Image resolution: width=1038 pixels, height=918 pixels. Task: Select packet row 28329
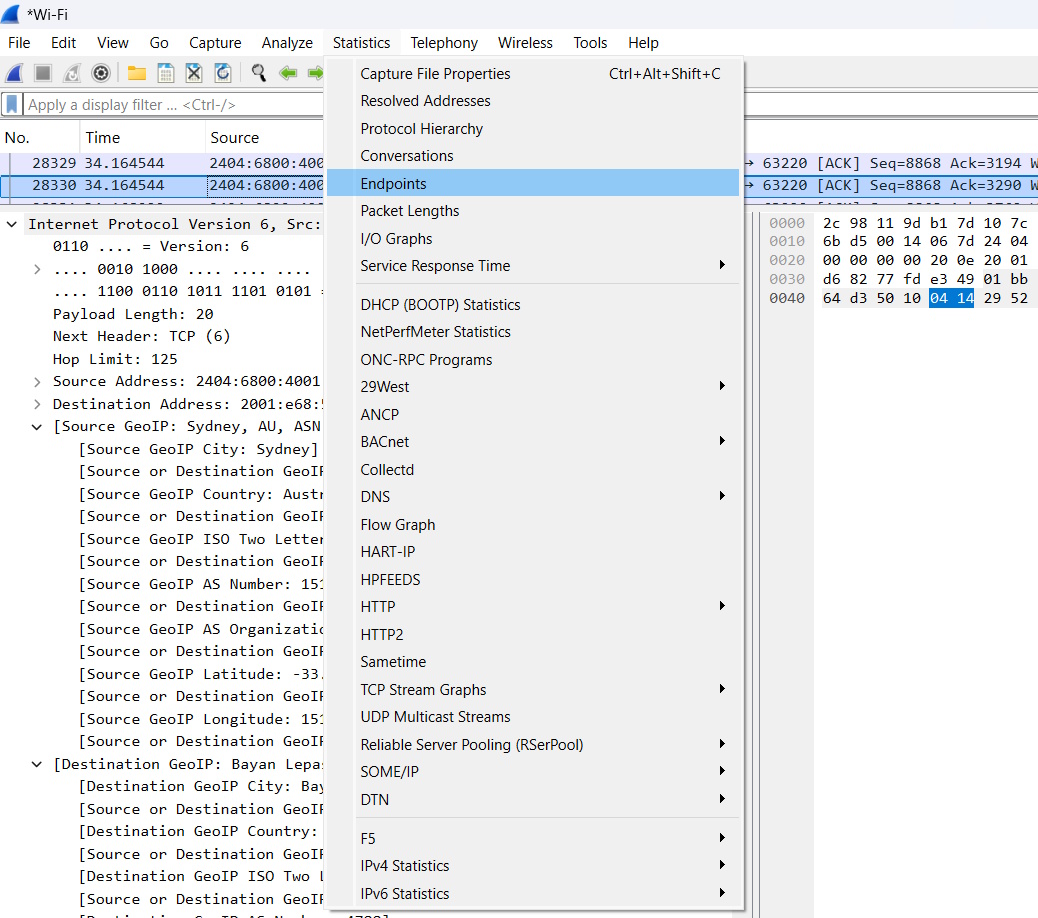162,163
